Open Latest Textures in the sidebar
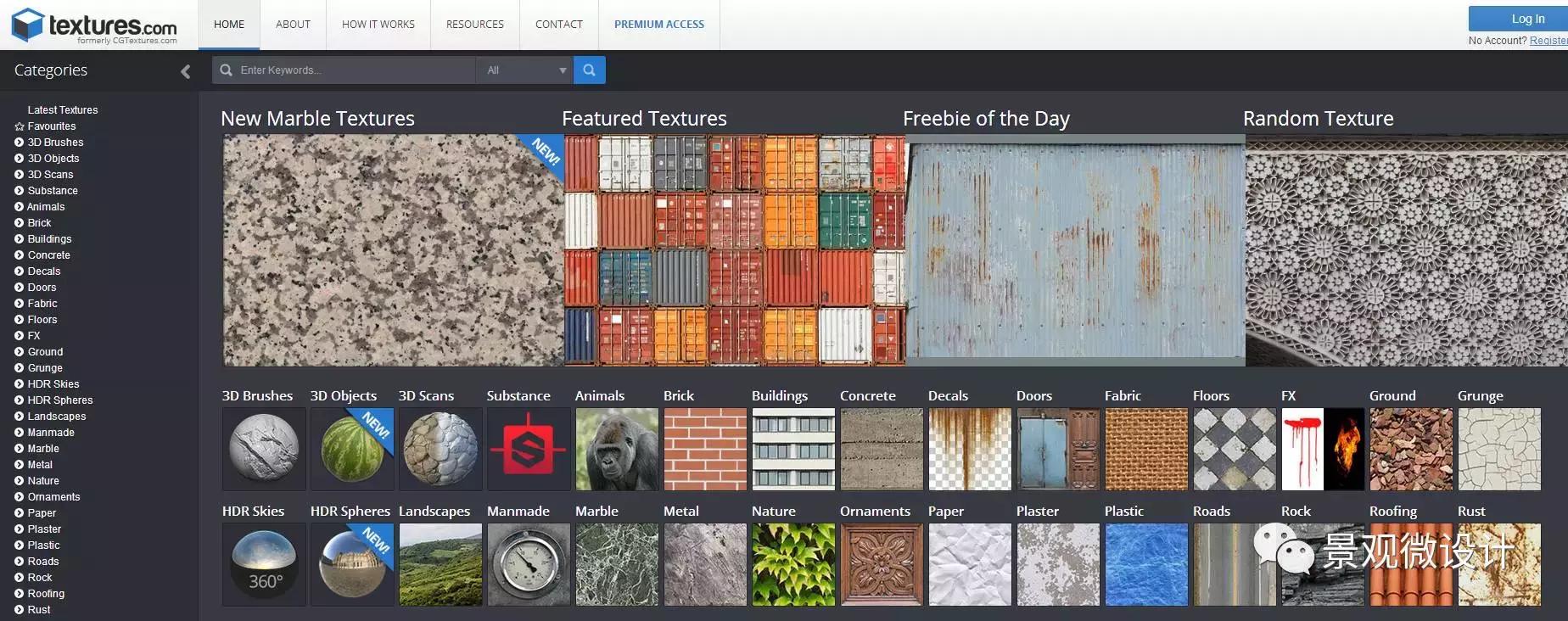Viewport: 1568px width, 621px height. pos(62,110)
